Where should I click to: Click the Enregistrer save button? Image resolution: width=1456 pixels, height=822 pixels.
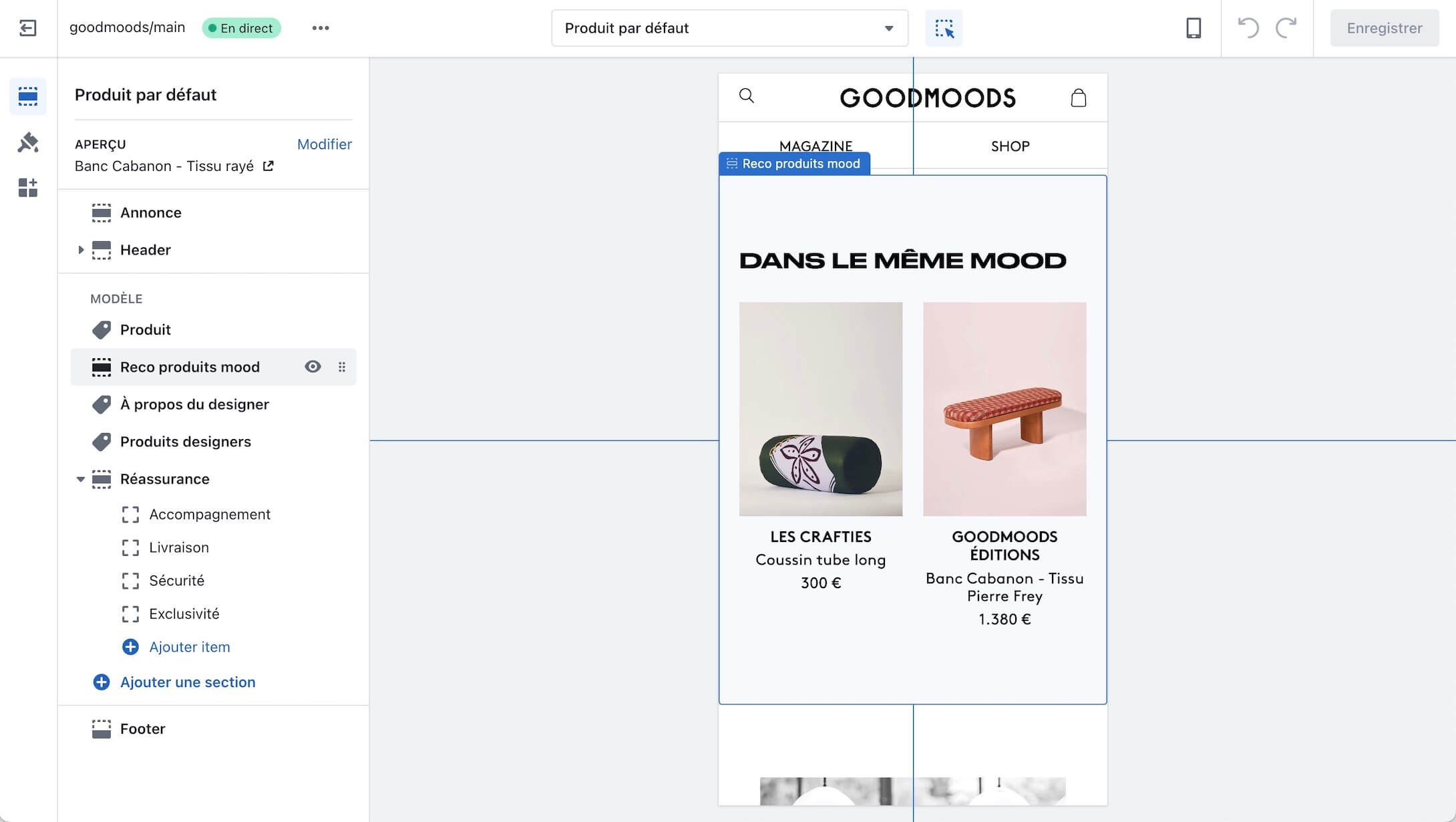1385,28
